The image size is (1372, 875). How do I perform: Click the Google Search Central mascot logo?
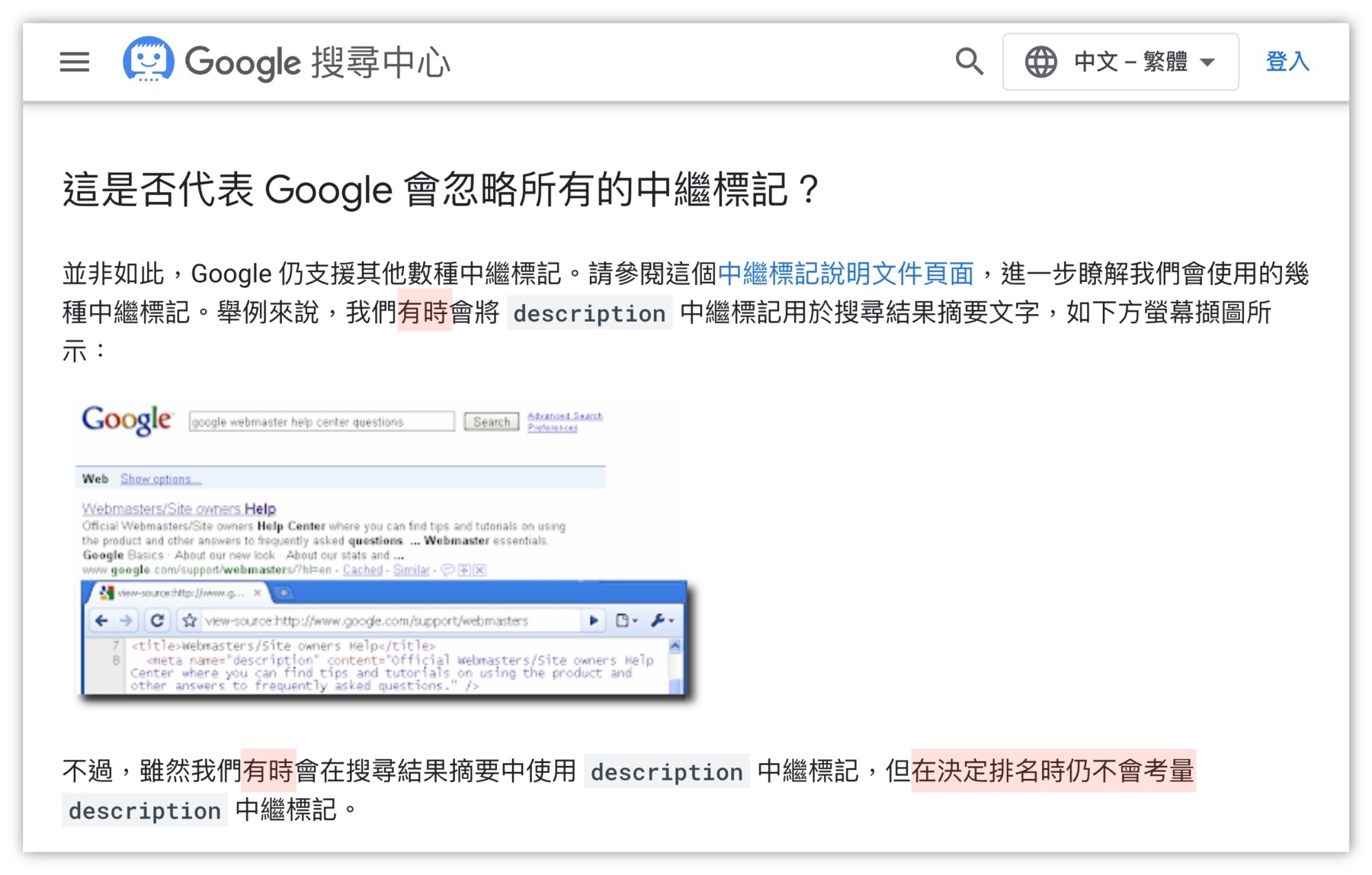coord(149,61)
